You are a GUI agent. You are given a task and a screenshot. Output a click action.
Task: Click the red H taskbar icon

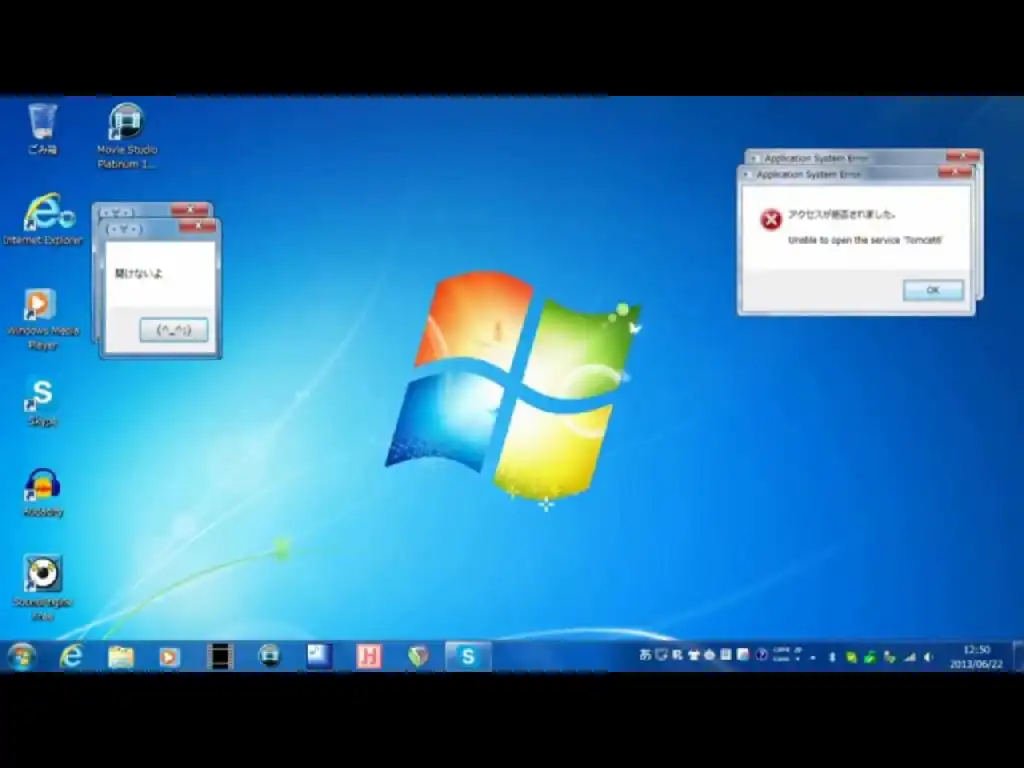click(x=369, y=656)
